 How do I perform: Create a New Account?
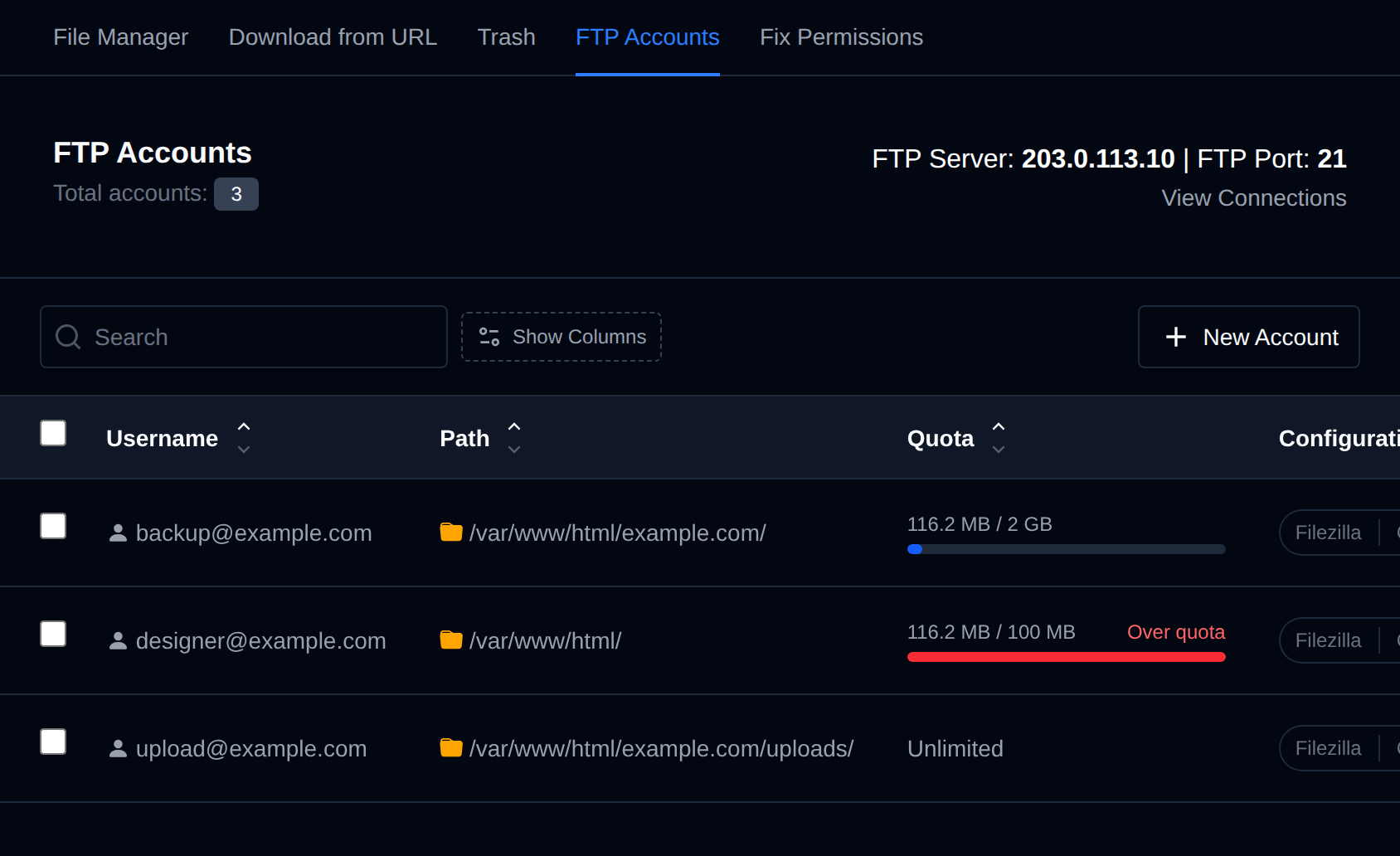click(1248, 337)
